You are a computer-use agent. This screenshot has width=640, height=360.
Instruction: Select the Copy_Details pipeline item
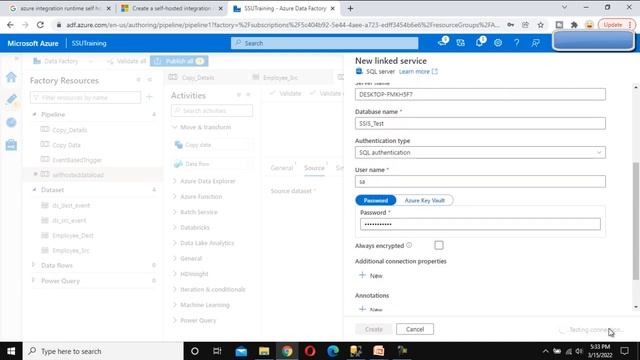pyautogui.click(x=69, y=130)
